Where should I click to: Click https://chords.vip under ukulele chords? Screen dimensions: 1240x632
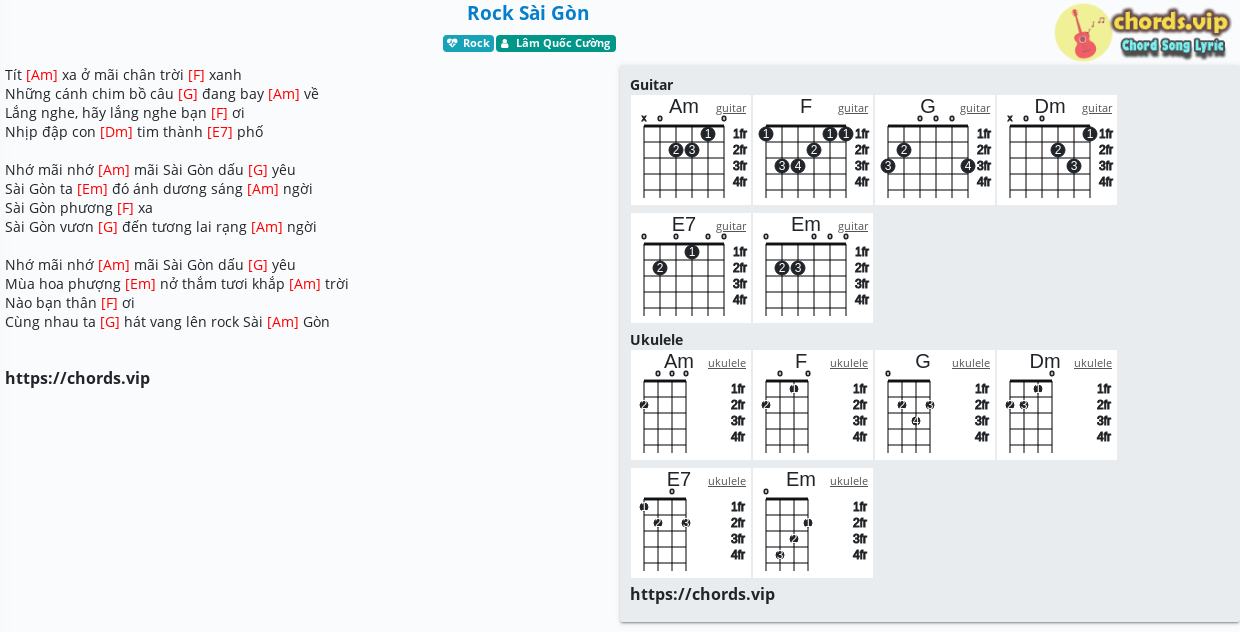point(702,594)
